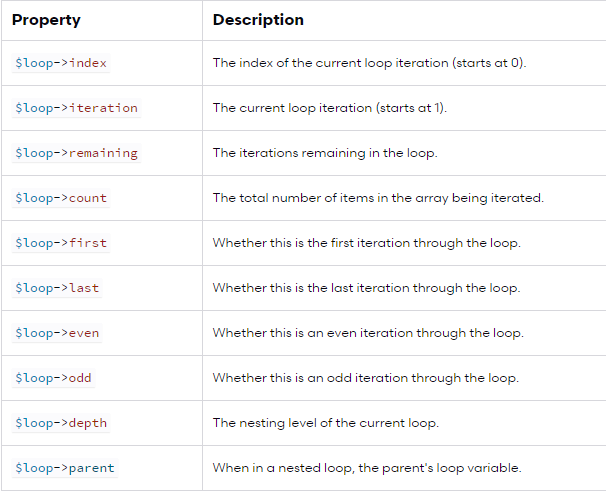Click the Property column header

point(46,20)
